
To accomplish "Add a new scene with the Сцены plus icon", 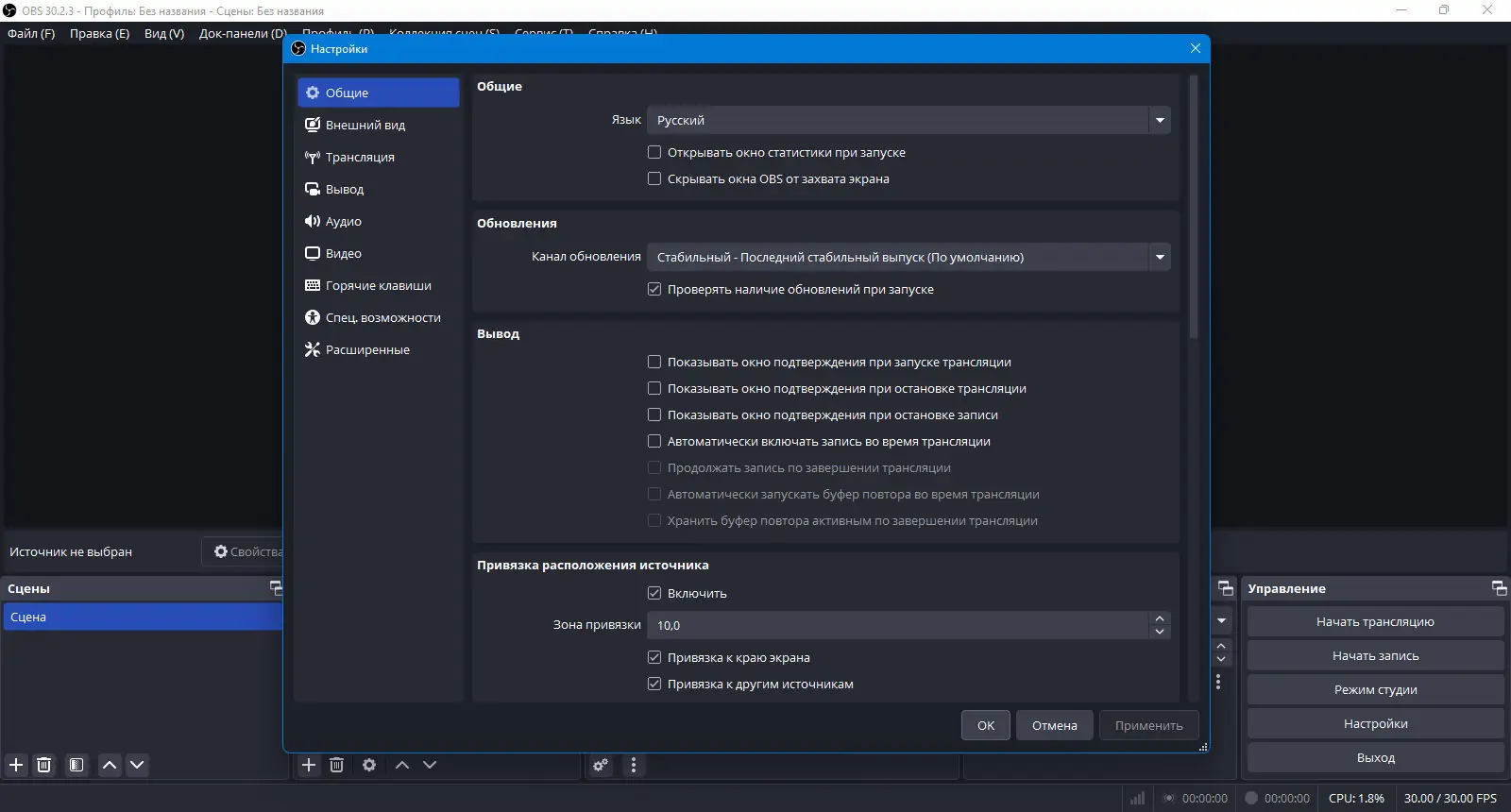I will tap(16, 765).
